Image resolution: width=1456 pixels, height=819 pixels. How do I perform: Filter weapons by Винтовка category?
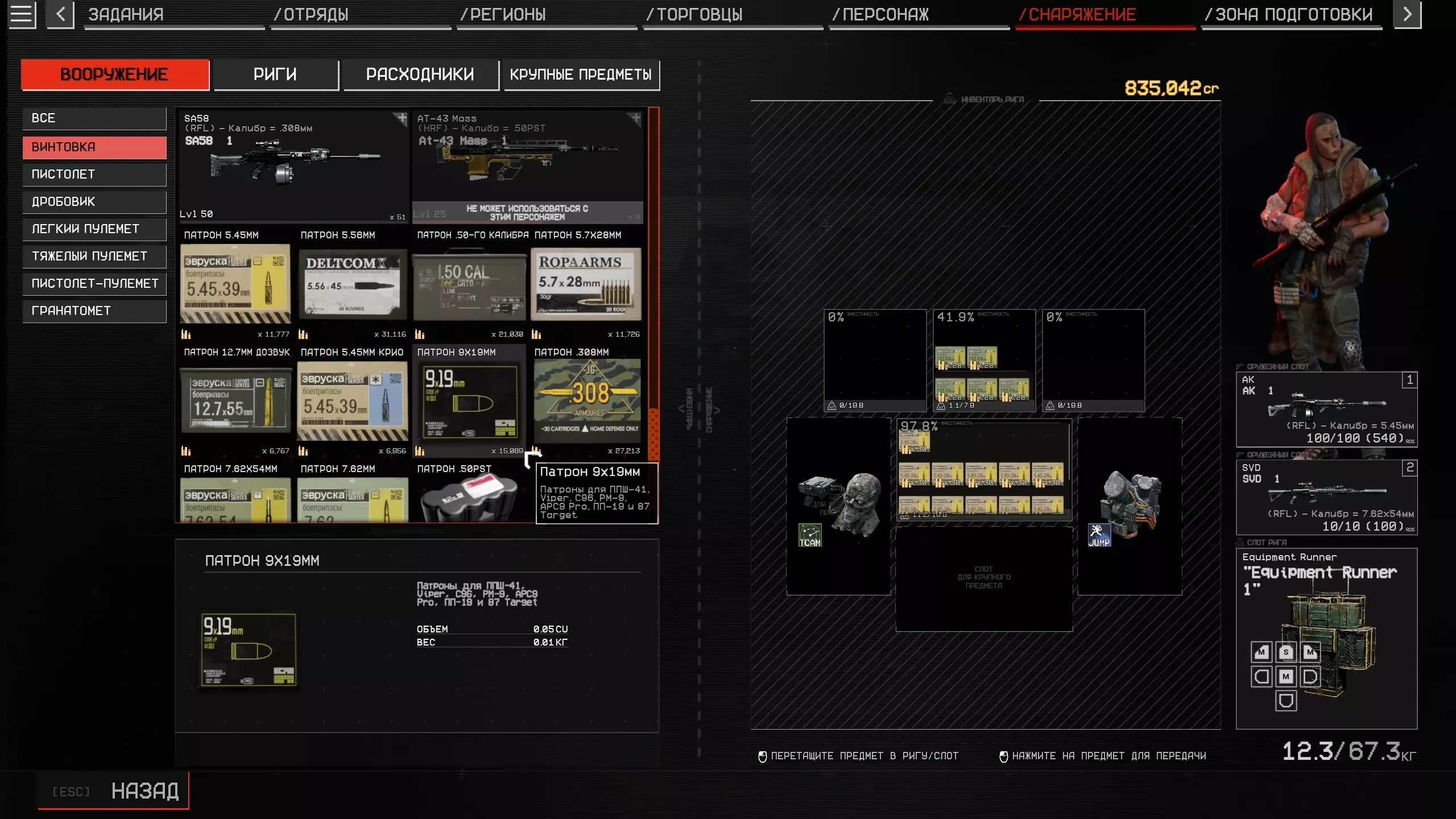click(94, 147)
